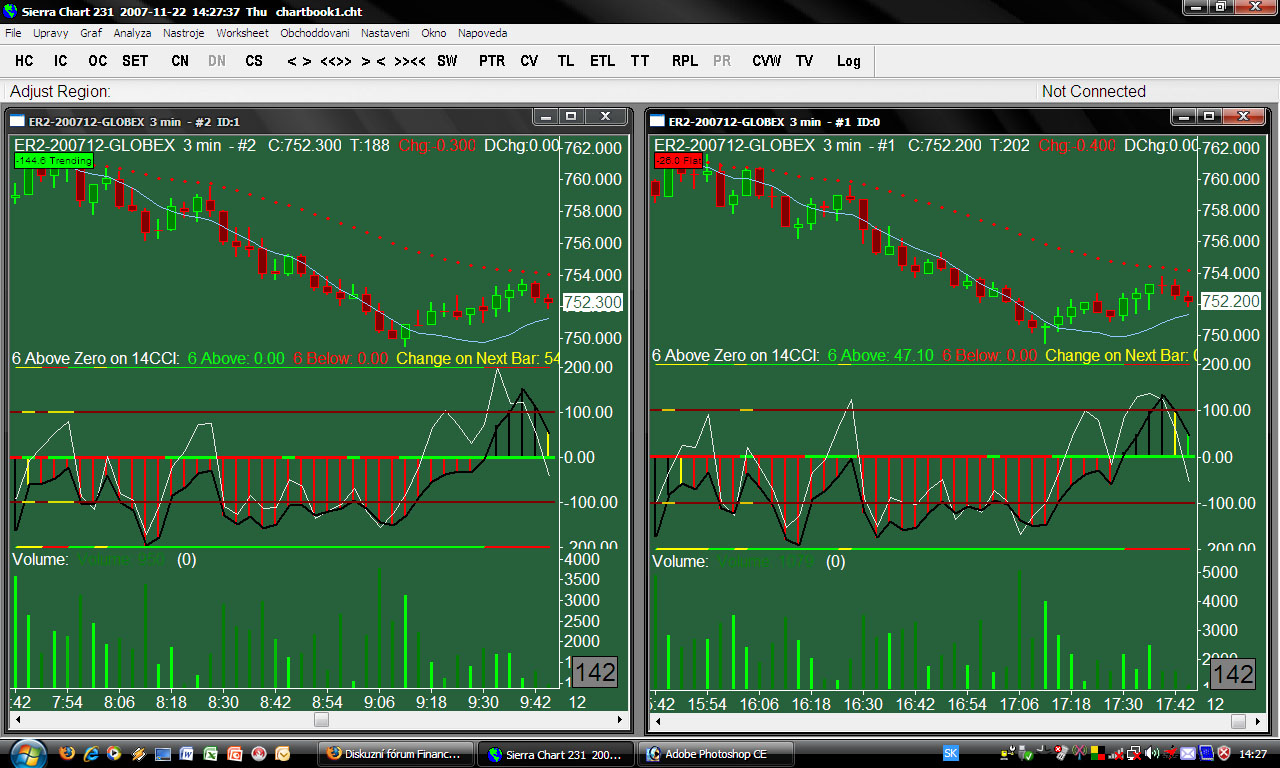The width and height of the screenshot is (1280, 768).
Task: Click the 142 countdown box in chart #2
Action: coord(595,673)
